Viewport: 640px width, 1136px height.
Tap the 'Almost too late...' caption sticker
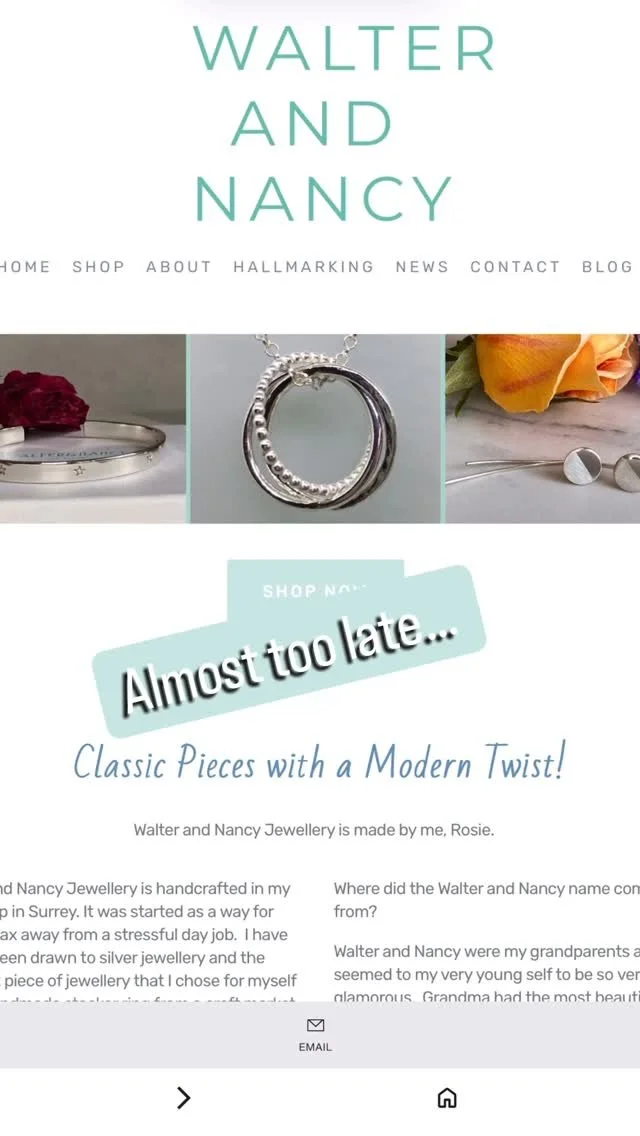coord(289,651)
